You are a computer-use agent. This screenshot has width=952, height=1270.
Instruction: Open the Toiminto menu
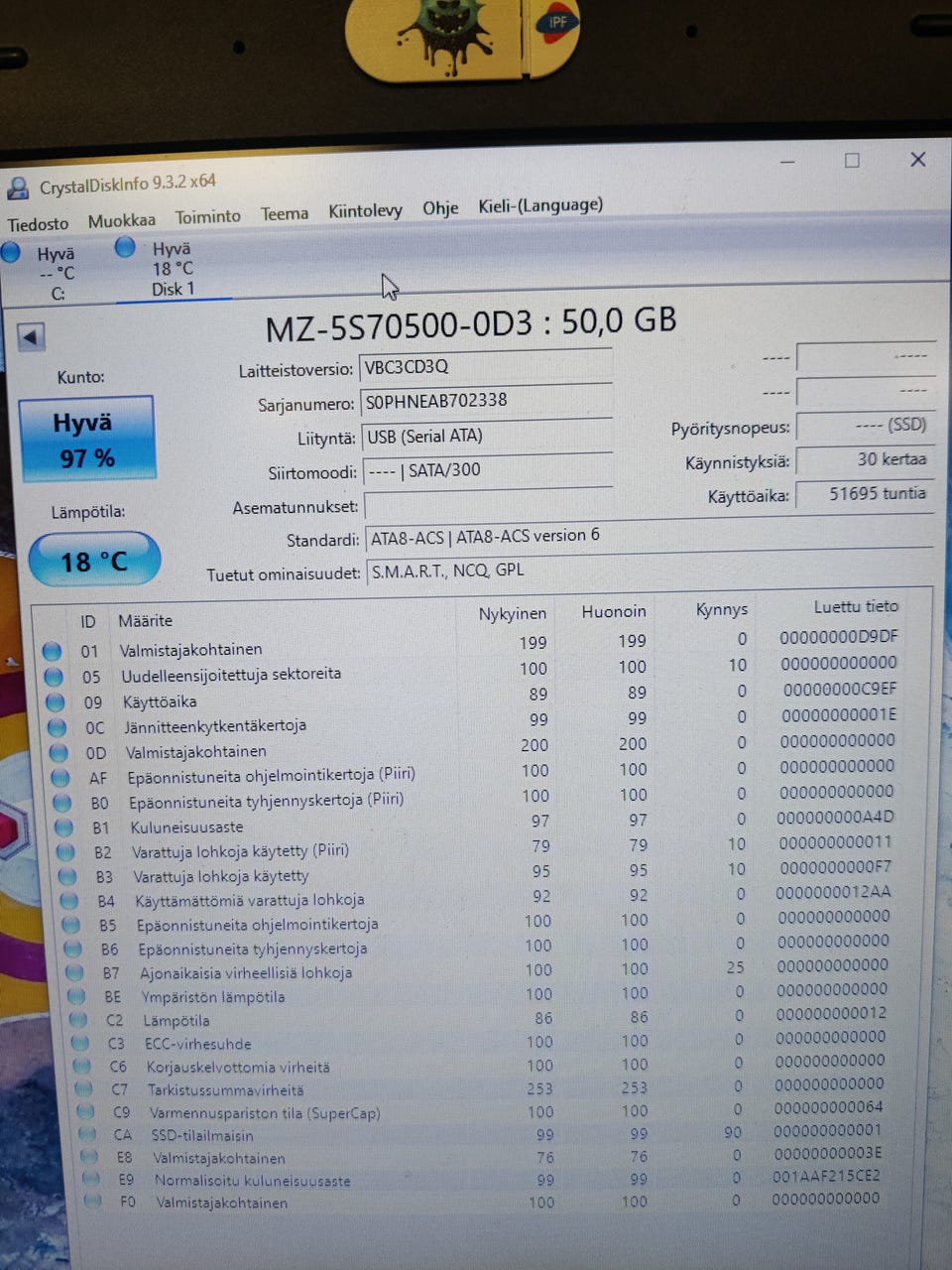coord(208,217)
